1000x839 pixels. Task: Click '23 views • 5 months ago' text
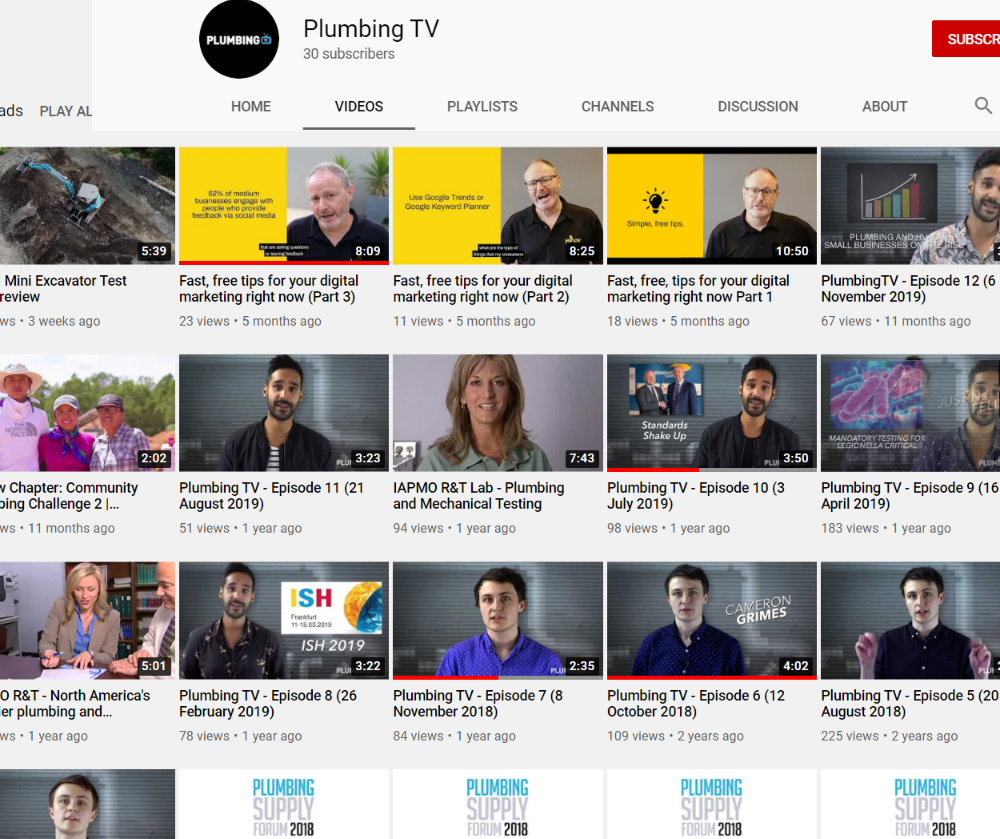(250, 321)
